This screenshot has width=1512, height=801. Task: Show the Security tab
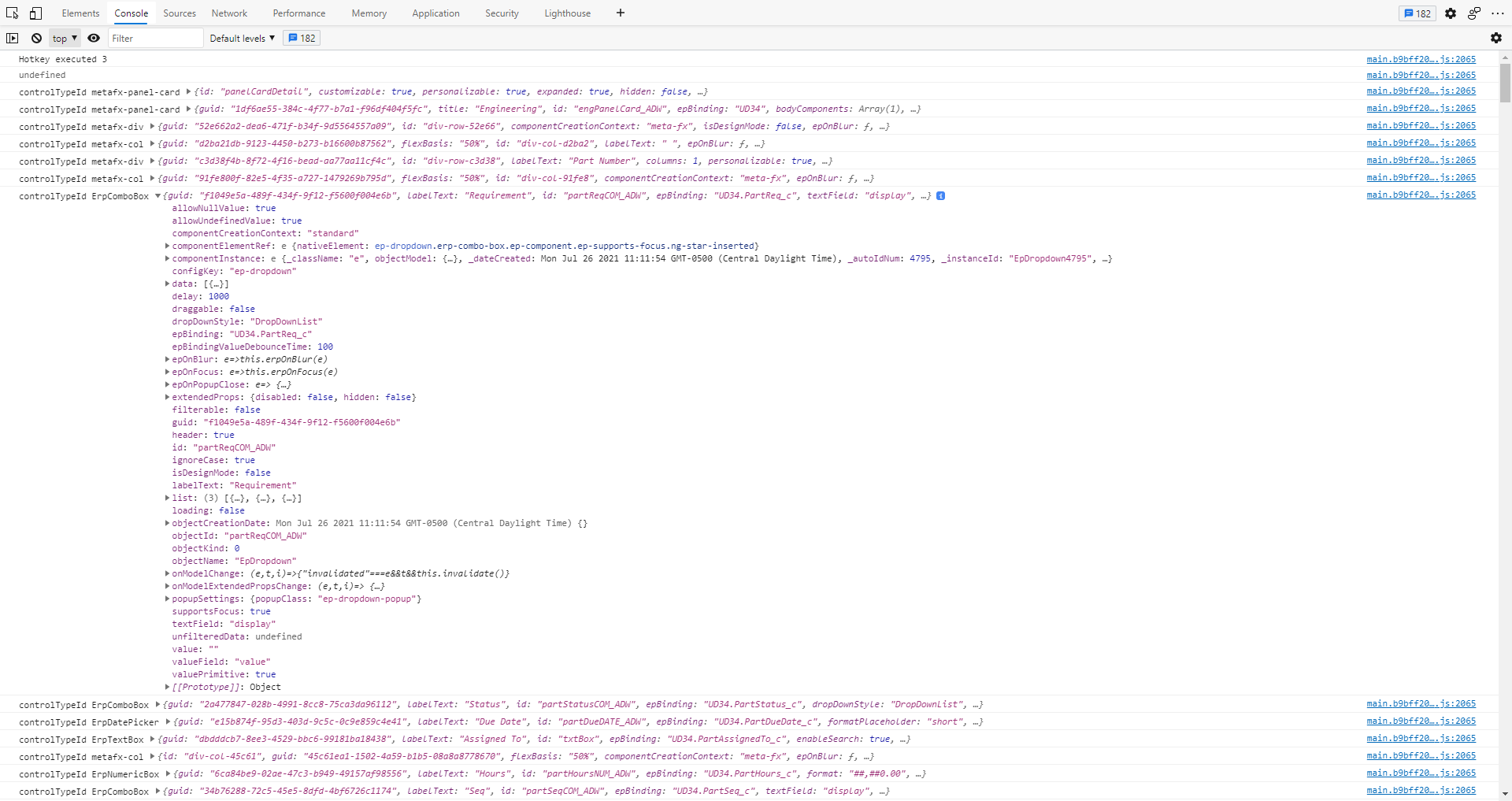coord(502,13)
